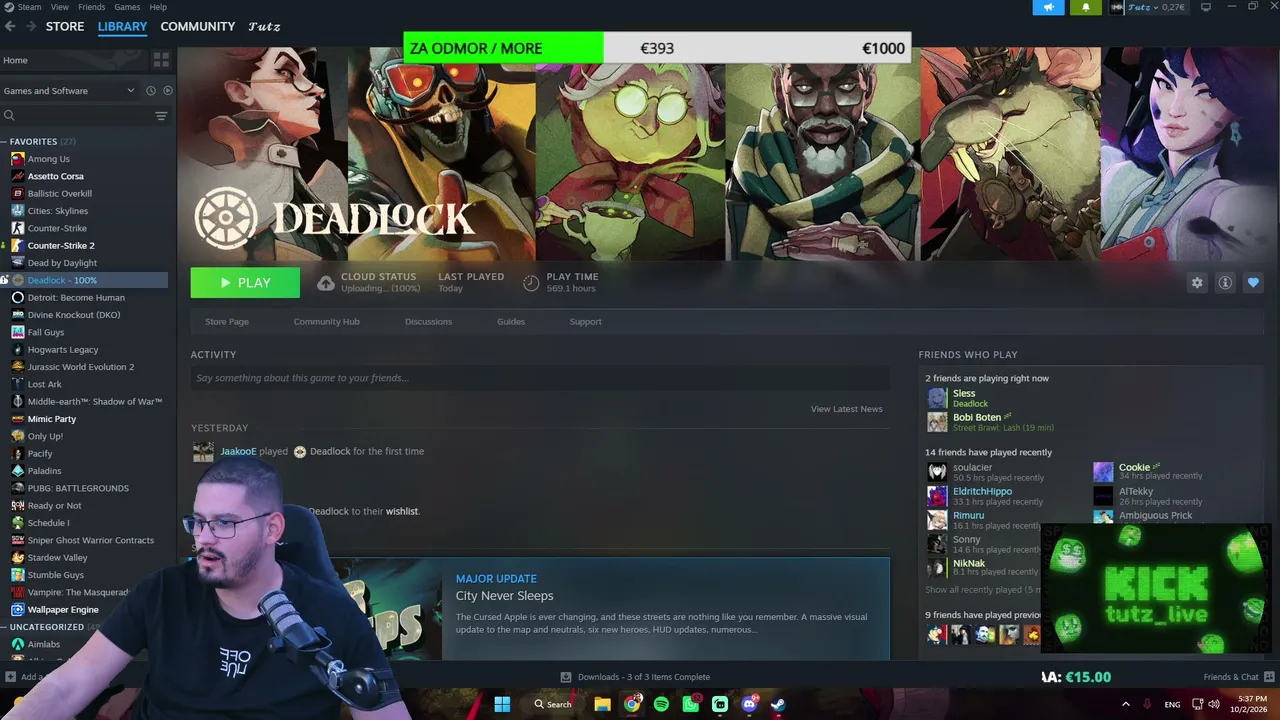This screenshot has width=1280, height=720.
Task: Open Deadlock Discussions tab
Action: 428,322
